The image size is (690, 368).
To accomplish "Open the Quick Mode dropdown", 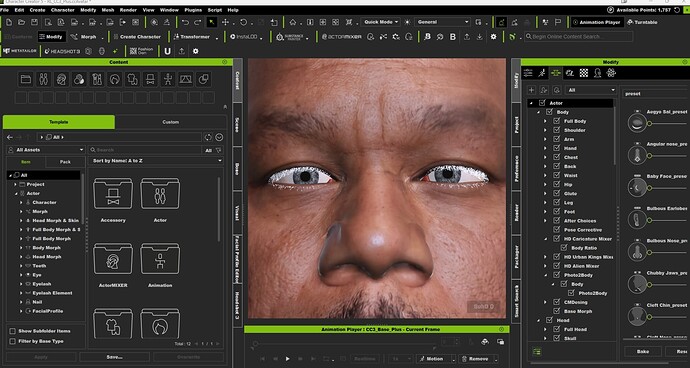I will [381, 22].
